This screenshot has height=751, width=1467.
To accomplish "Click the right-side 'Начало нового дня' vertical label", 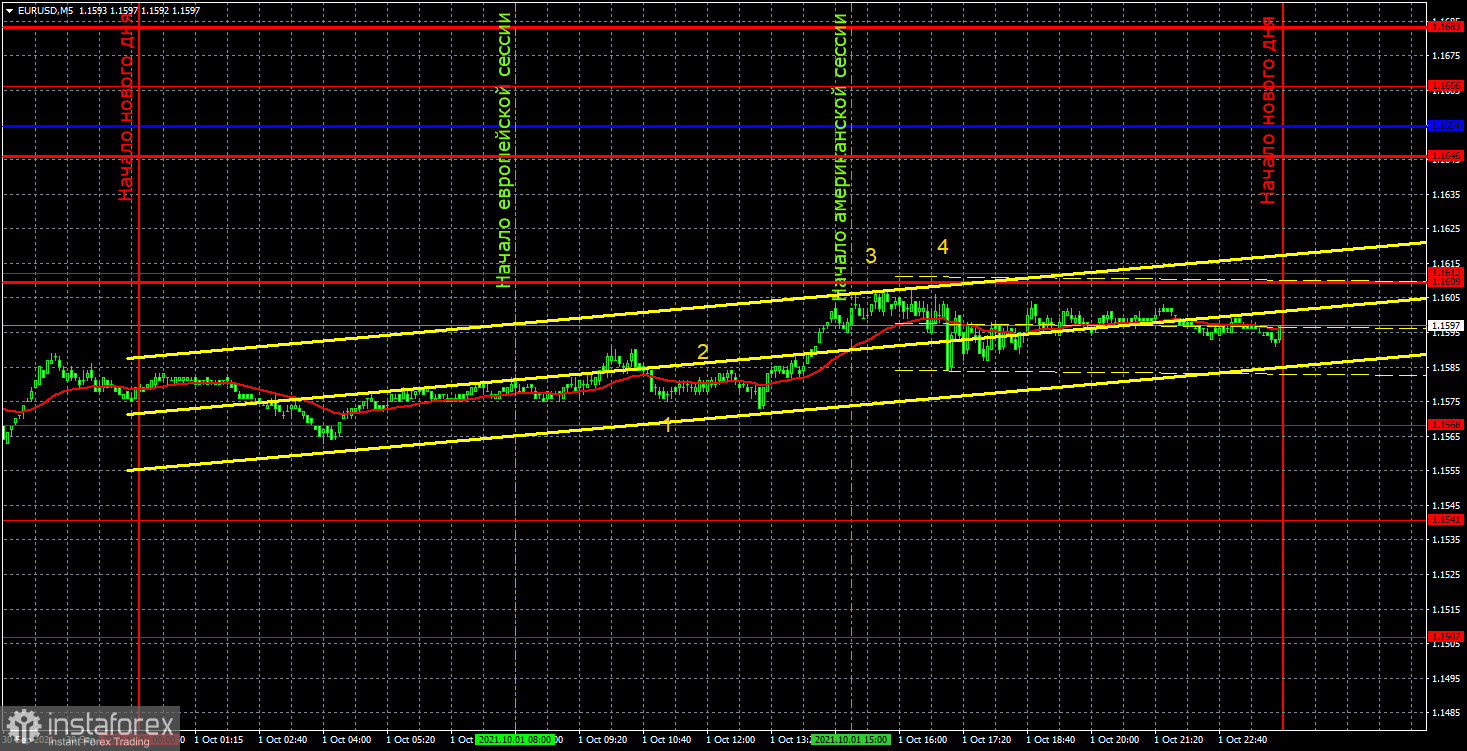I will pos(1268,110).
